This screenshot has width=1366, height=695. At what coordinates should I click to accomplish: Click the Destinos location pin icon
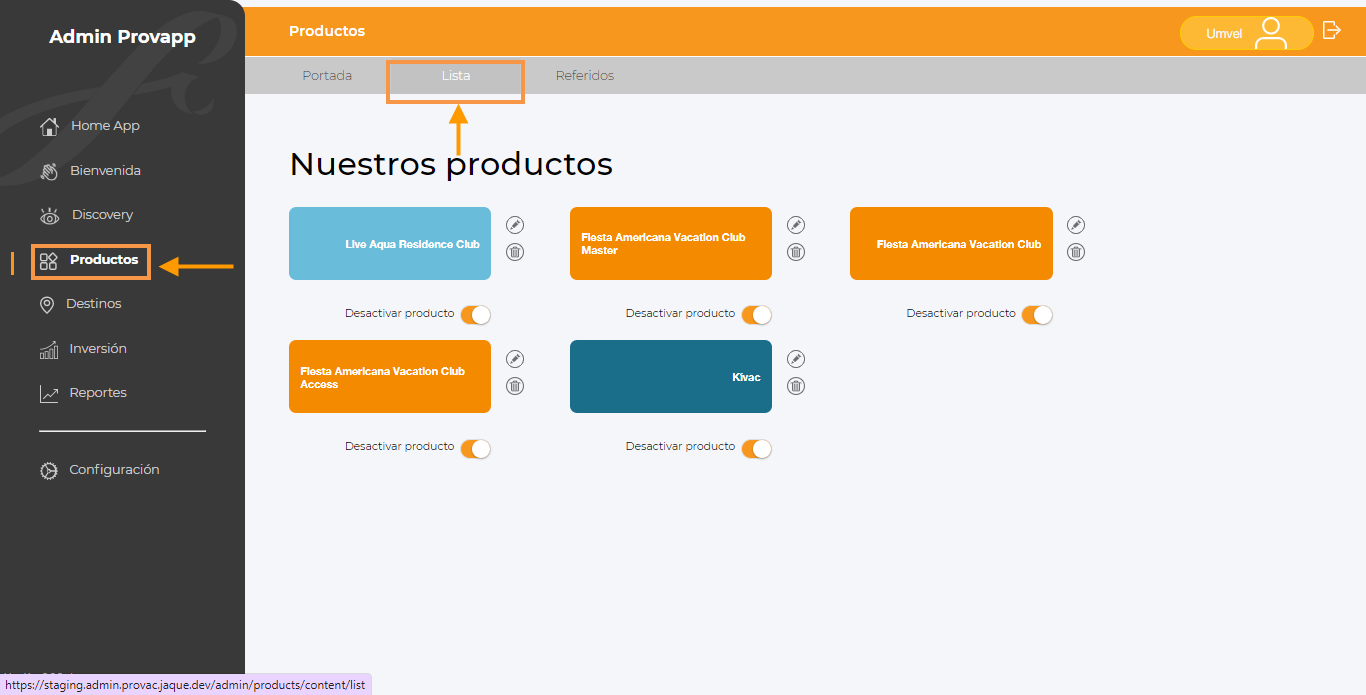47,305
